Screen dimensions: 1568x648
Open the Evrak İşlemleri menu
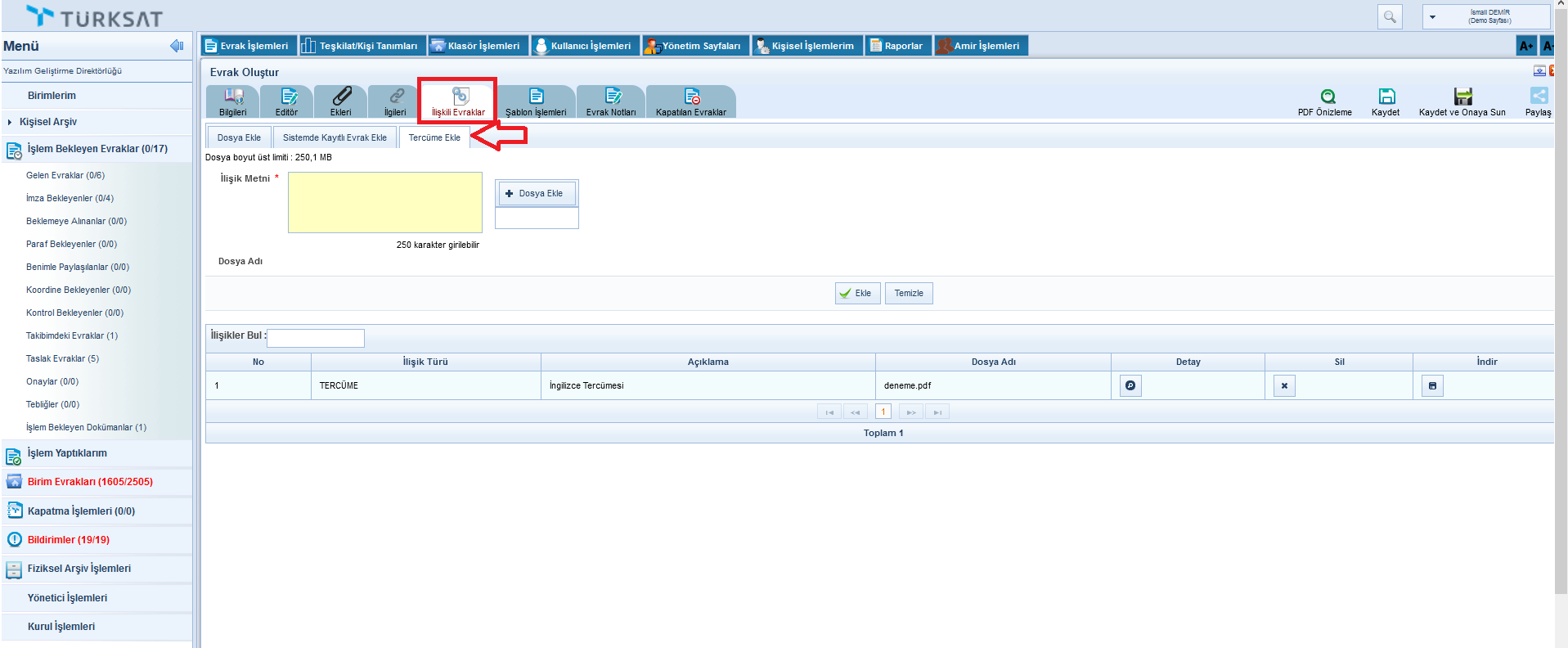(248, 46)
